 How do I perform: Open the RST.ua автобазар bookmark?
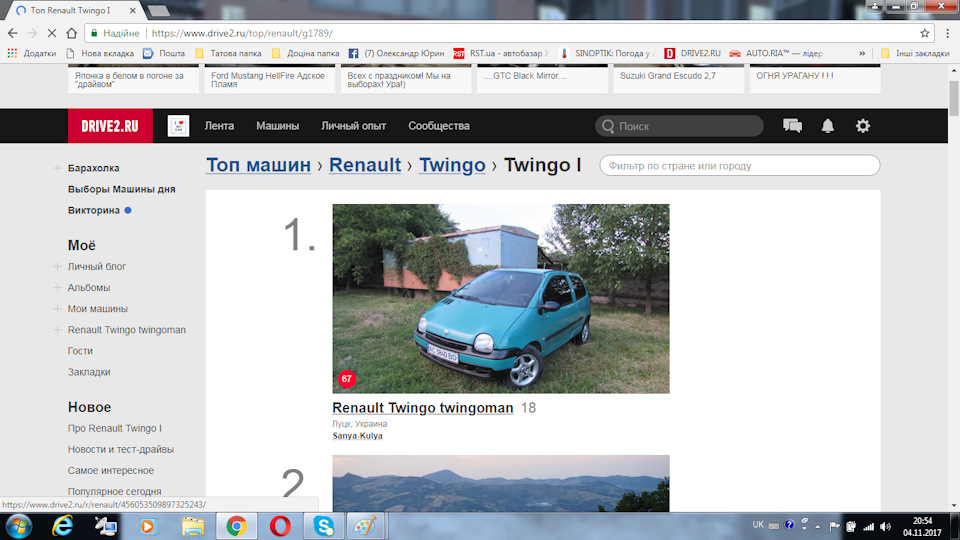(x=501, y=53)
